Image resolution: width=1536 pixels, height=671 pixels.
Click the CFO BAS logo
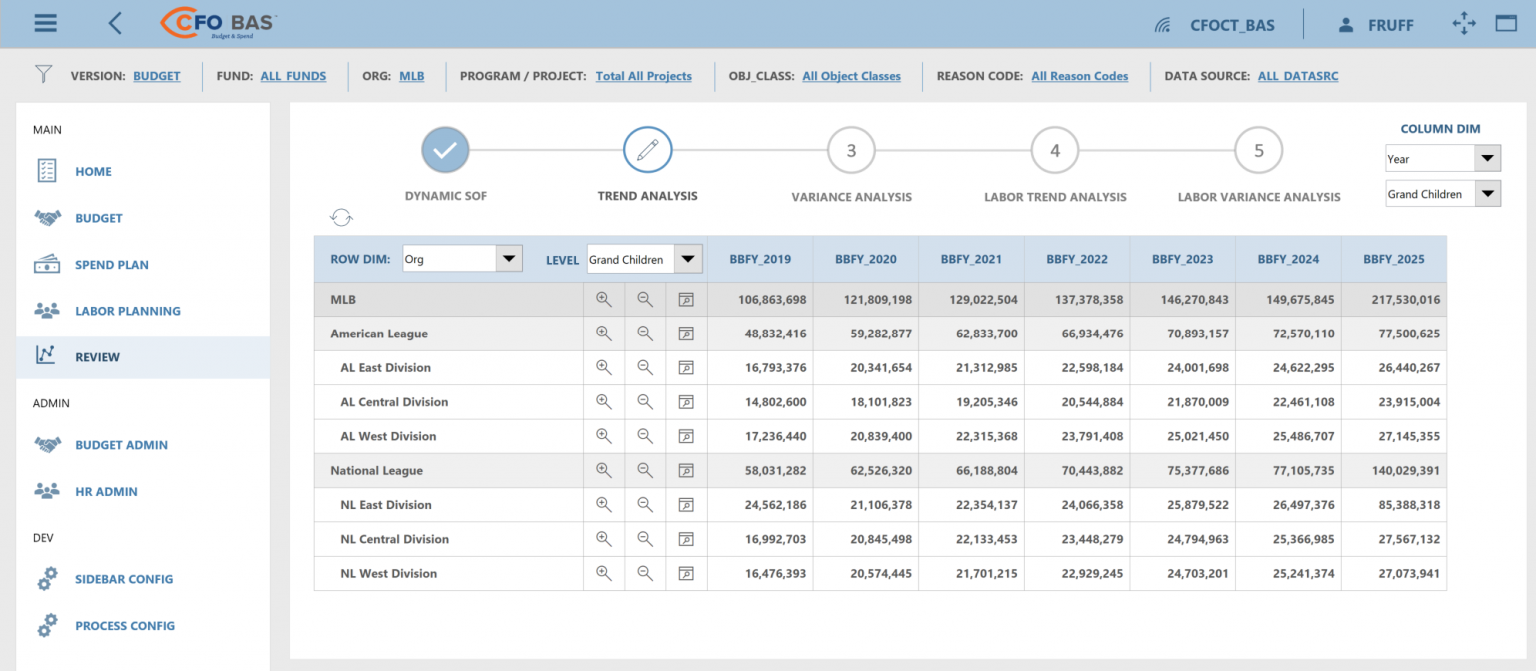[217, 23]
